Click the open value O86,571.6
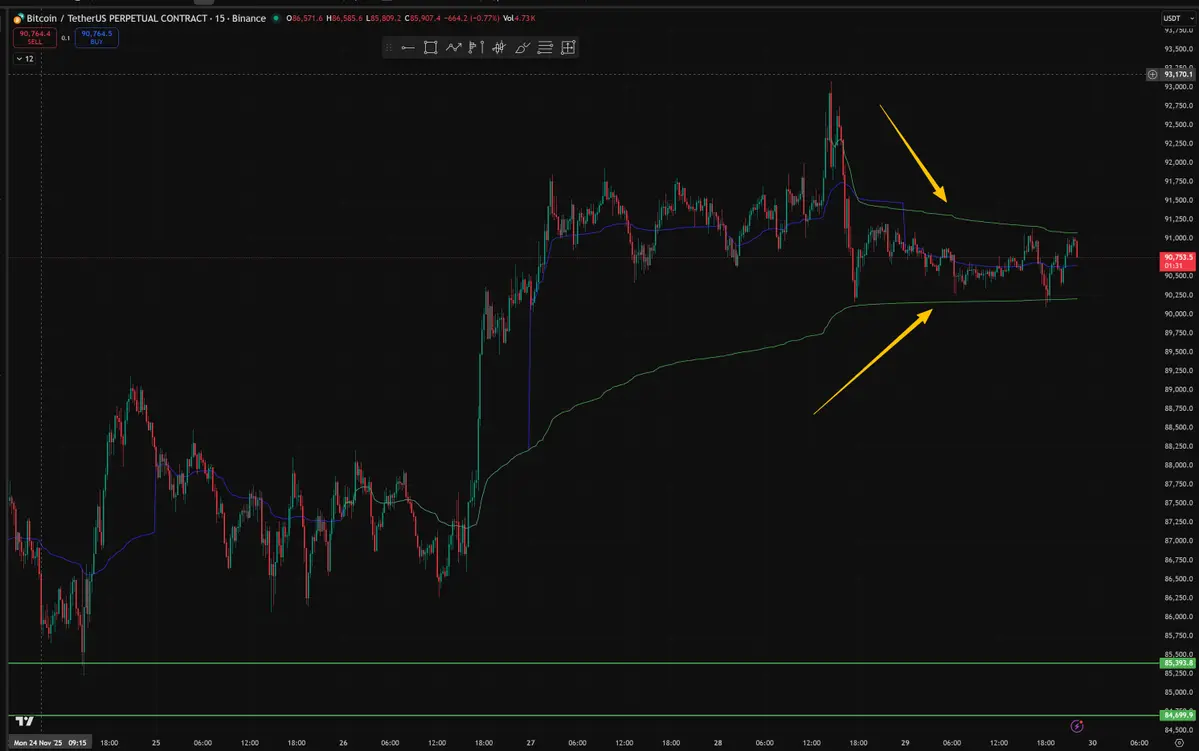This screenshot has height=751, width=1199. pos(304,18)
